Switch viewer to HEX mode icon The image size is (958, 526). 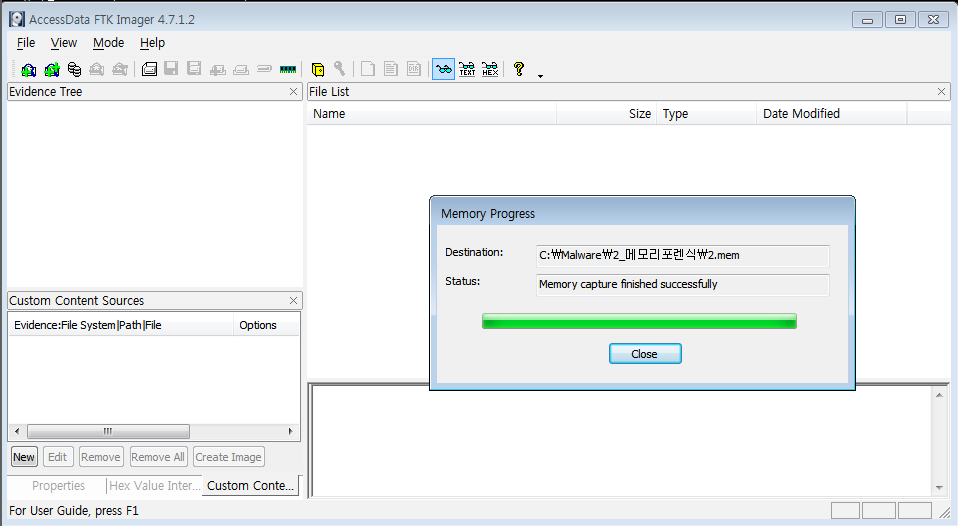[490, 69]
